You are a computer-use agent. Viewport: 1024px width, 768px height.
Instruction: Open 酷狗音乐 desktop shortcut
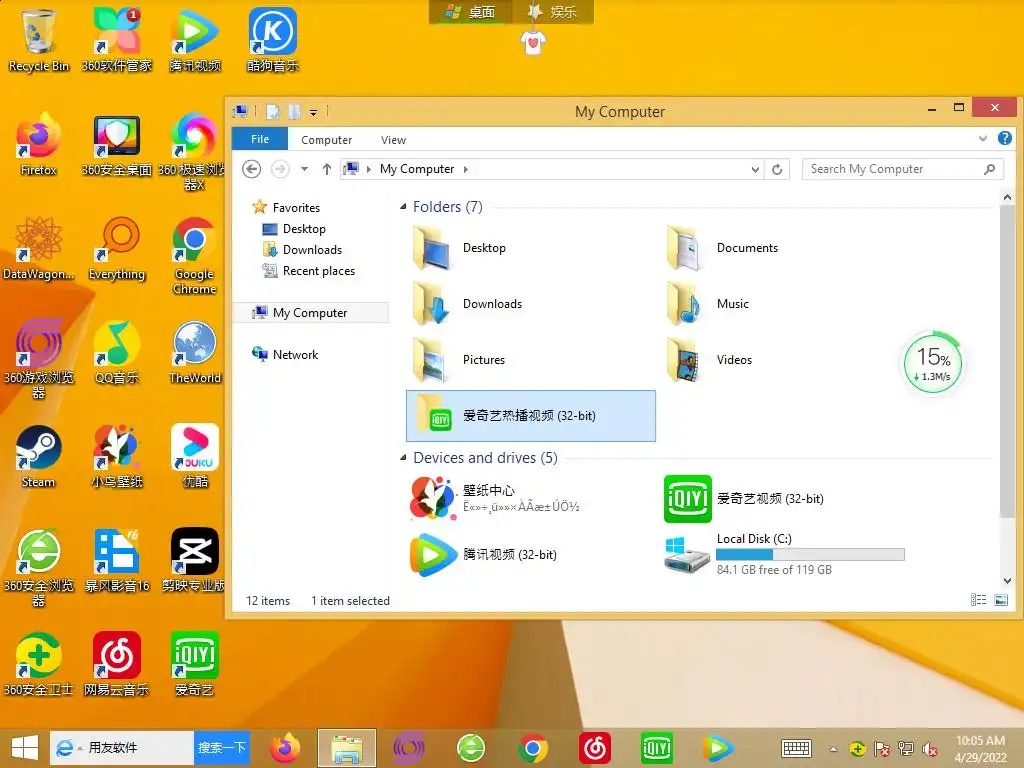point(272,40)
